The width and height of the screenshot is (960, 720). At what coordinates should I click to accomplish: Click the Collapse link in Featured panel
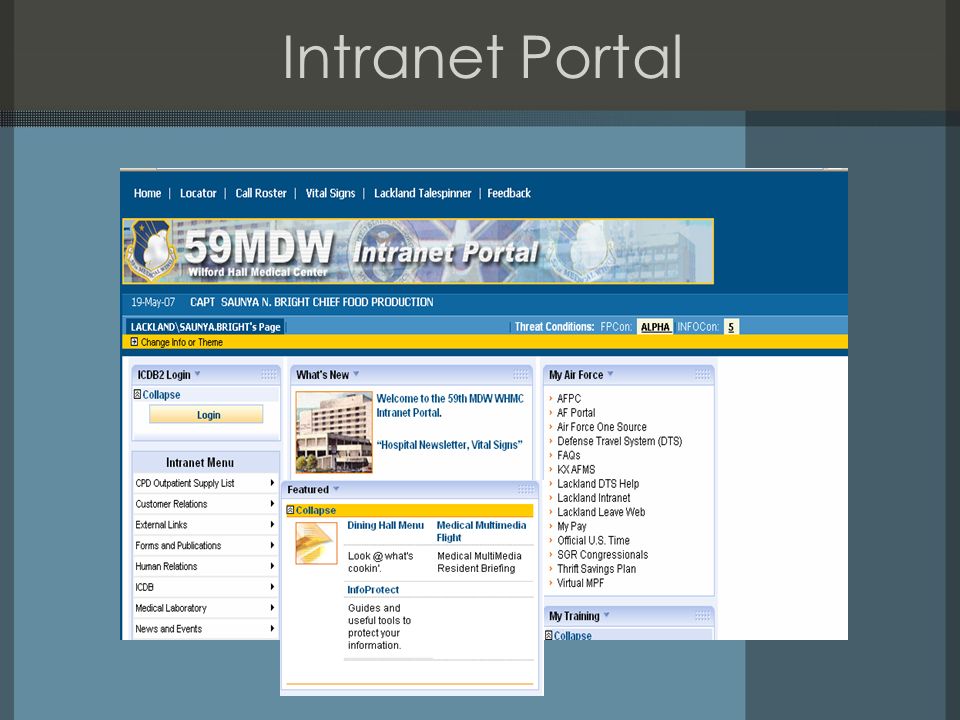[316, 510]
